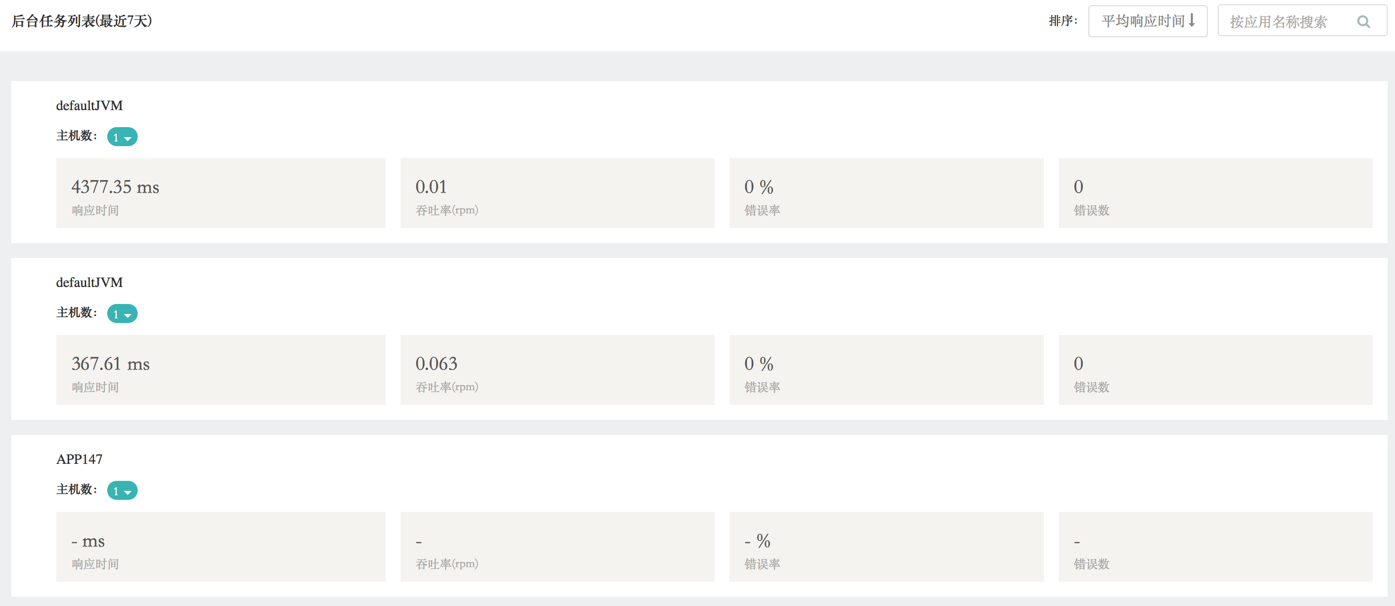The image size is (1395, 606).
Task: Open defaultJVM app with 367.61 ms response
Action: (89, 282)
